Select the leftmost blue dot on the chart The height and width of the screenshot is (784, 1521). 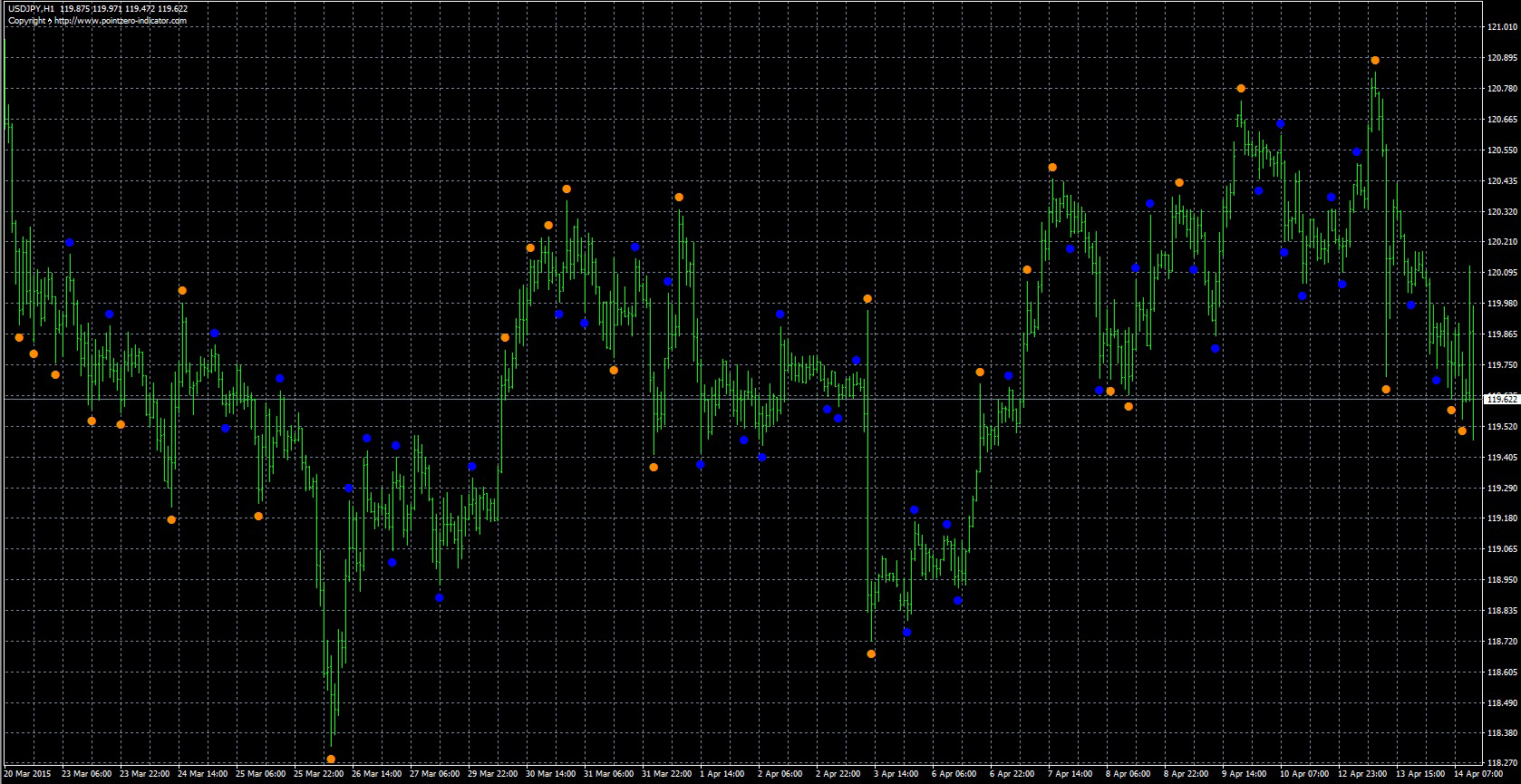coord(70,243)
